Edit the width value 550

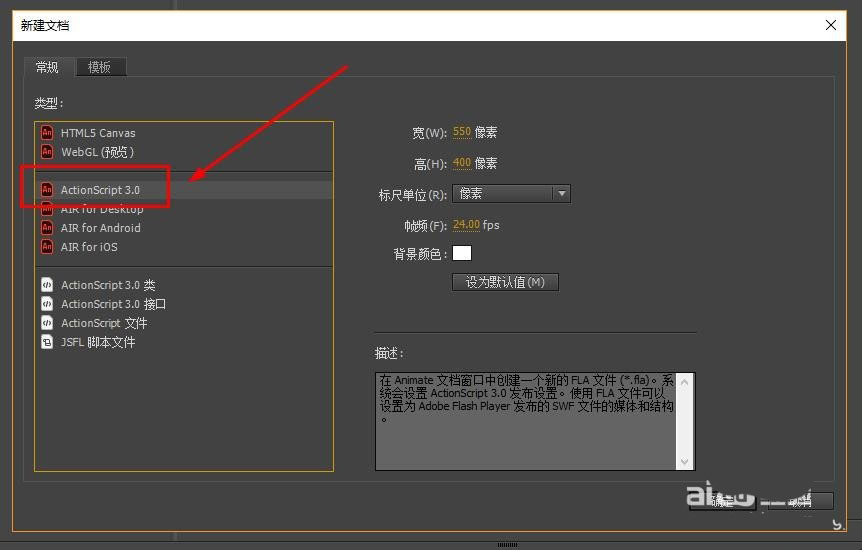click(x=462, y=132)
